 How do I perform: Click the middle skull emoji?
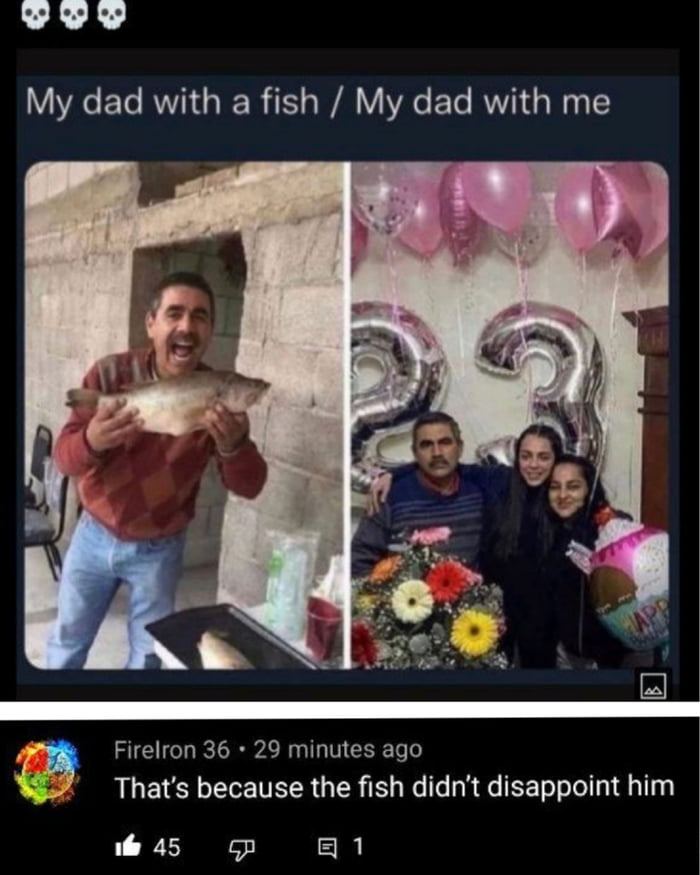pos(75,16)
